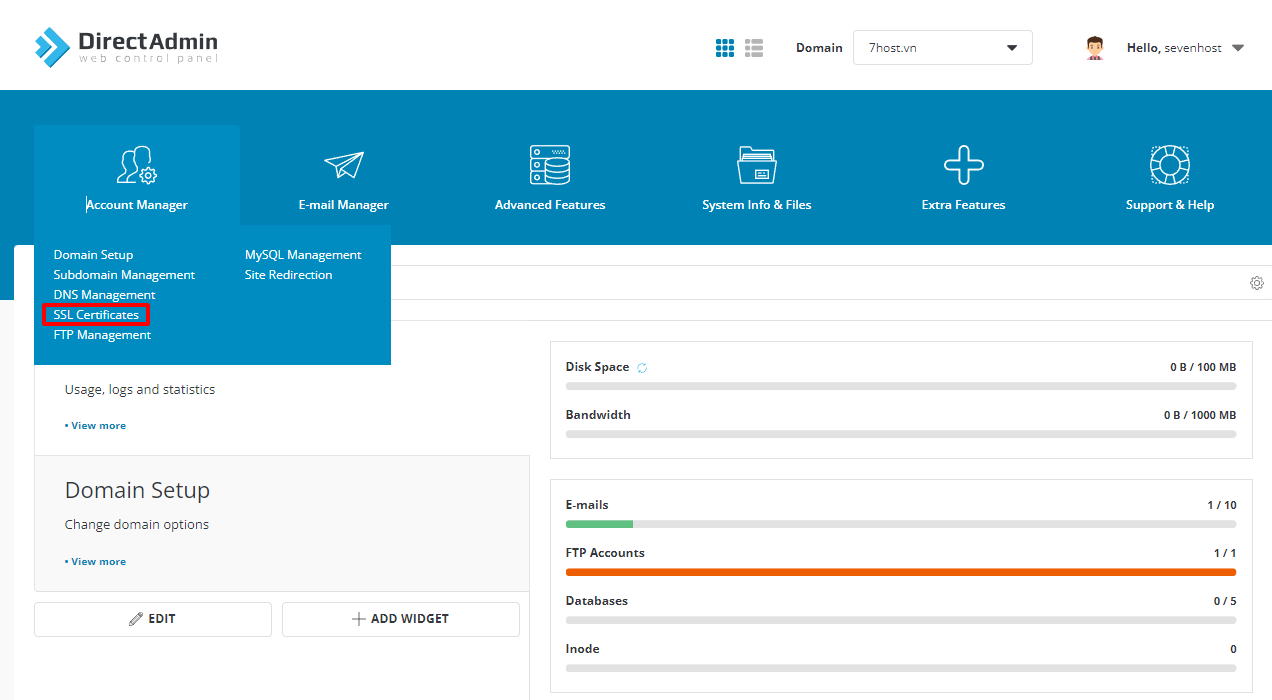1272x700 pixels.
Task: Open Support & Help lifebuoy icon
Action: point(1170,165)
